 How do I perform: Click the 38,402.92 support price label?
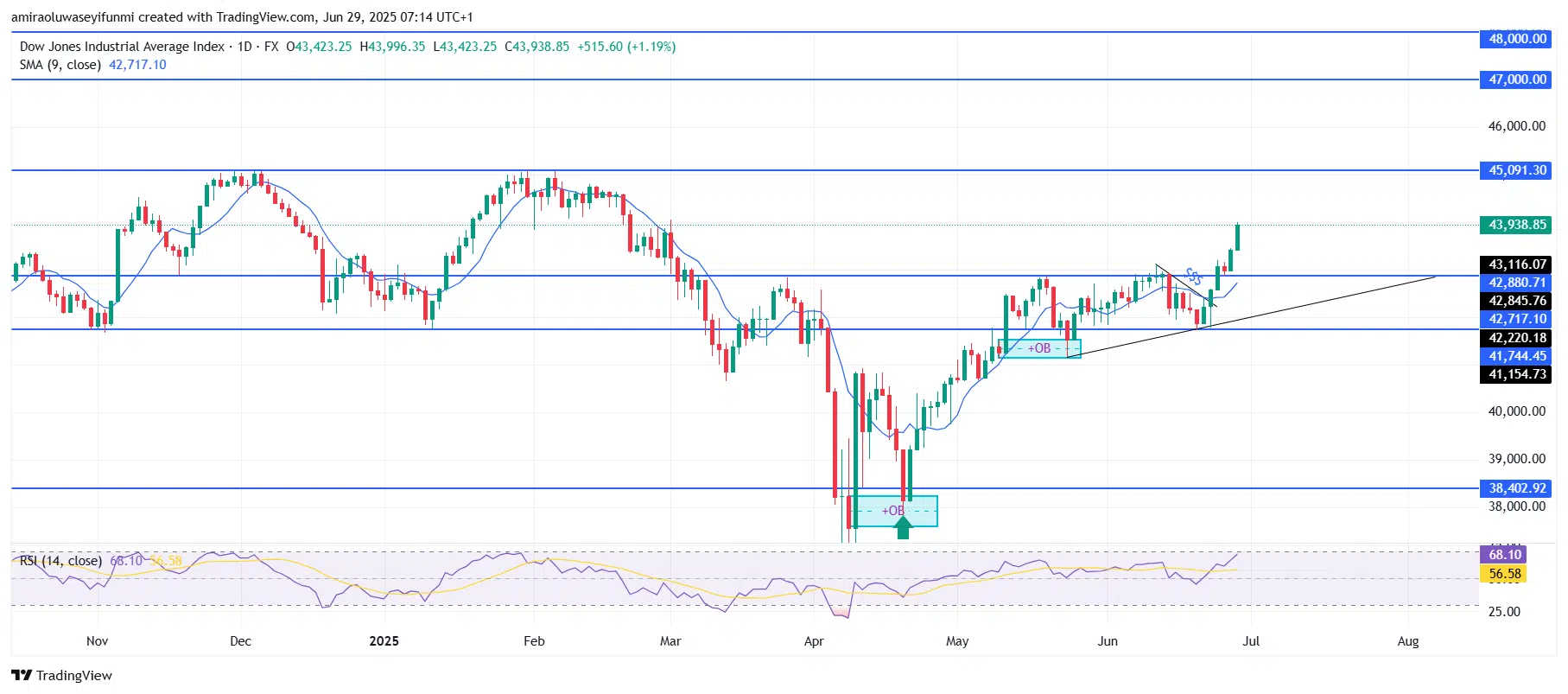(1516, 488)
